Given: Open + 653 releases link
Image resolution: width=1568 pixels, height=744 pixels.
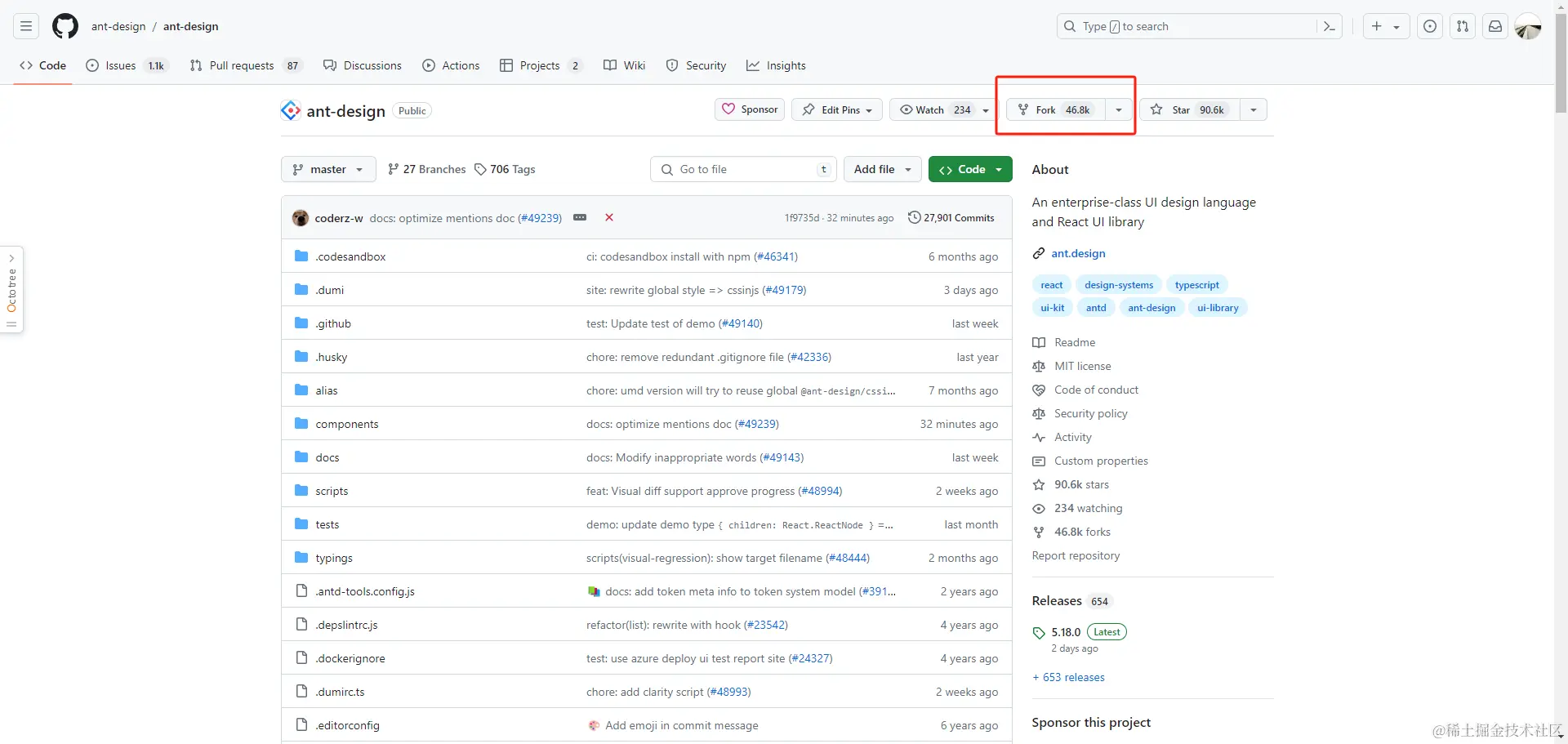Looking at the screenshot, I should [x=1068, y=677].
